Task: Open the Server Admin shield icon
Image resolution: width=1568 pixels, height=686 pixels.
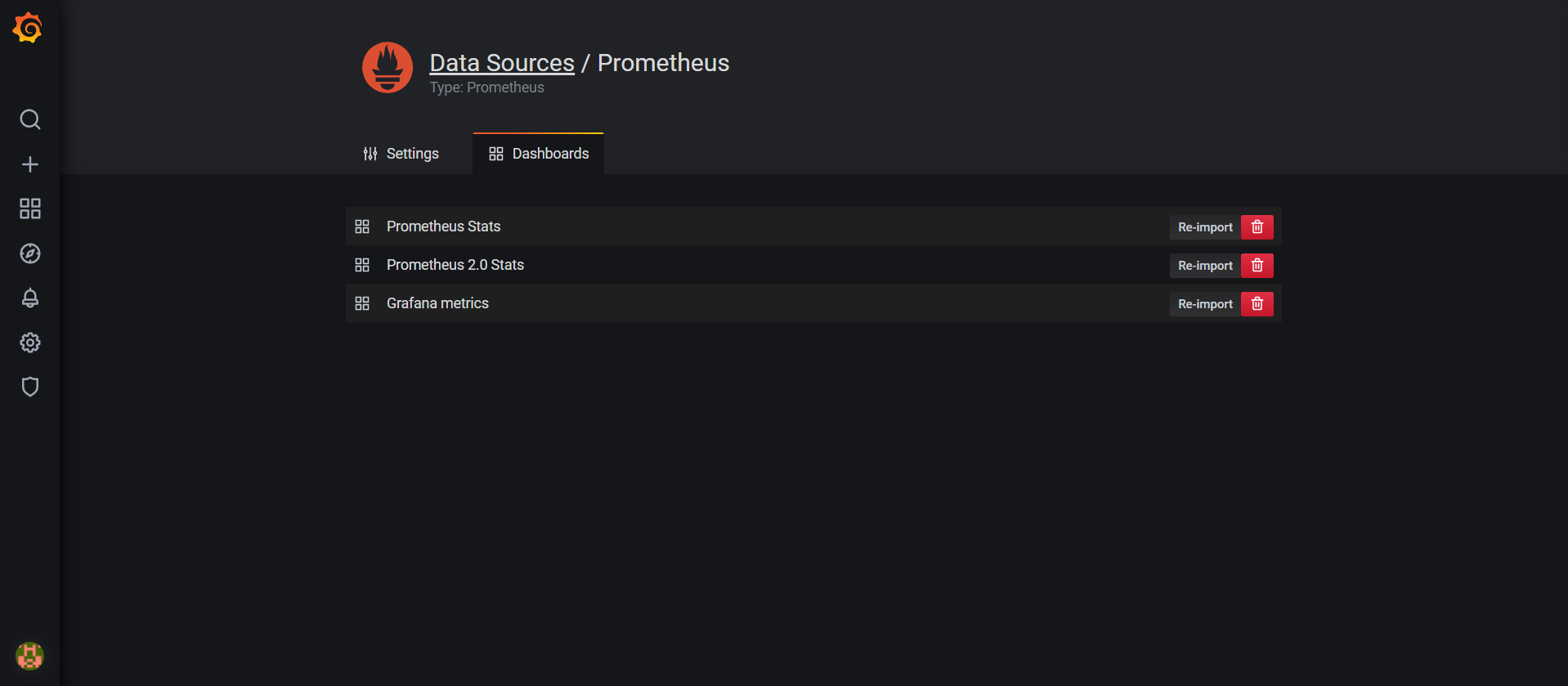Action: (x=30, y=387)
